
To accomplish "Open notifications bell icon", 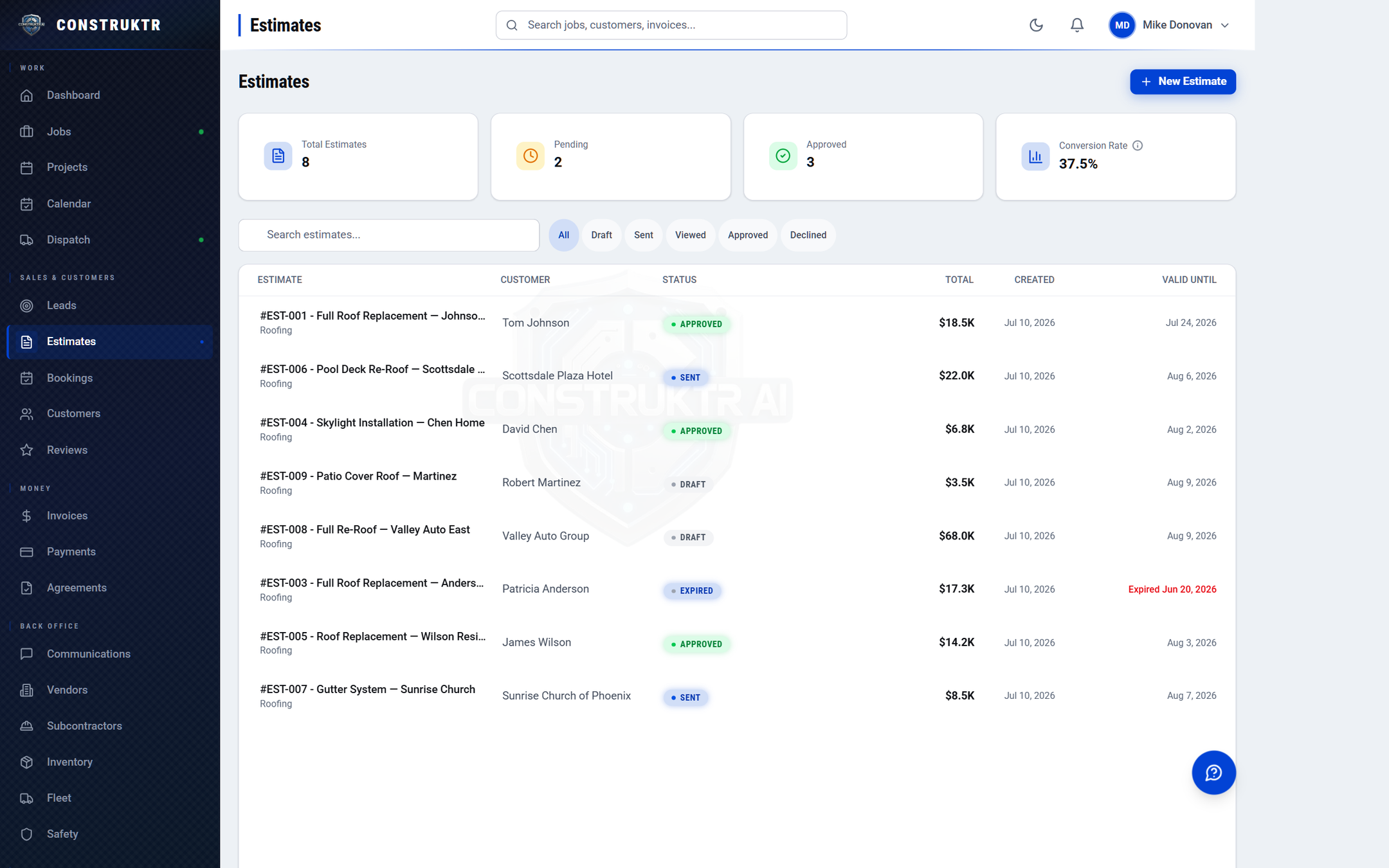I will click(1077, 25).
